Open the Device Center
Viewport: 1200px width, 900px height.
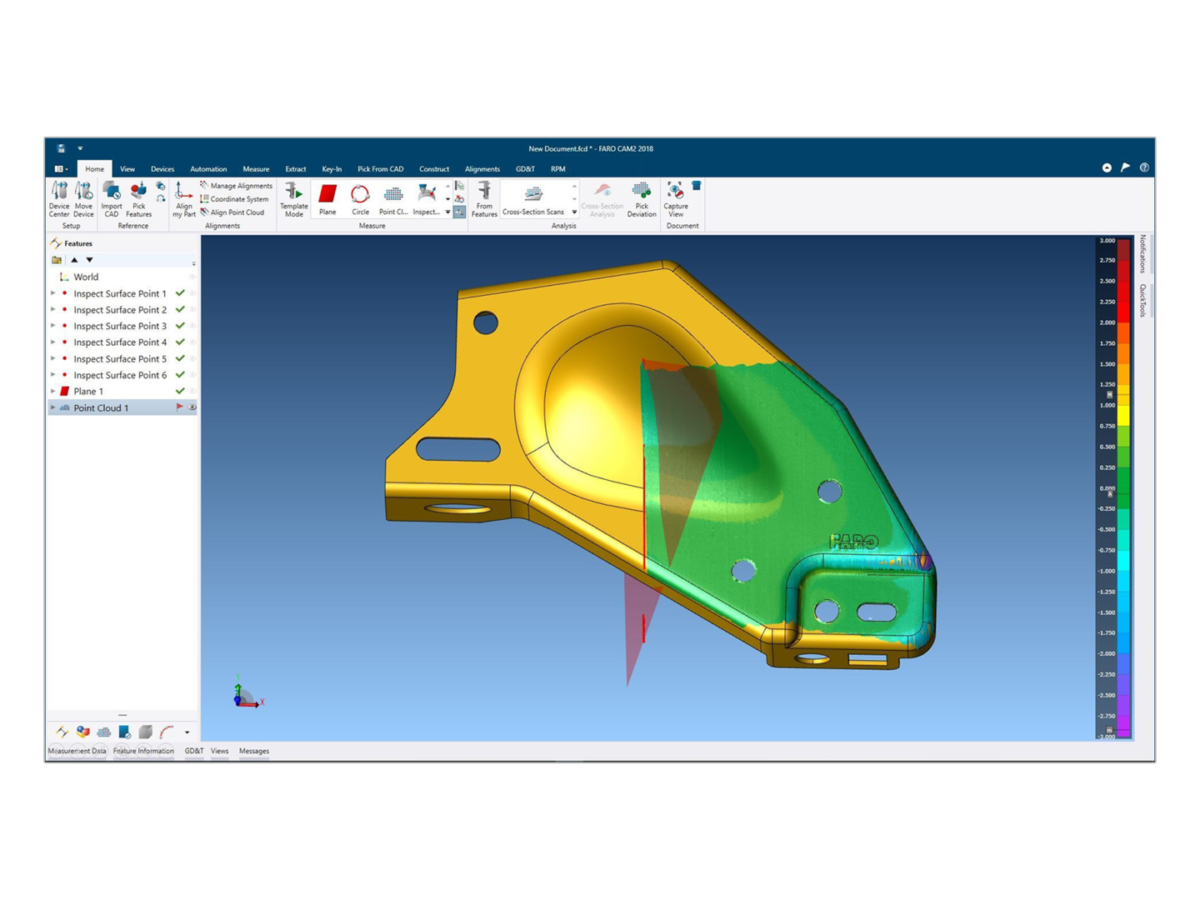point(58,200)
